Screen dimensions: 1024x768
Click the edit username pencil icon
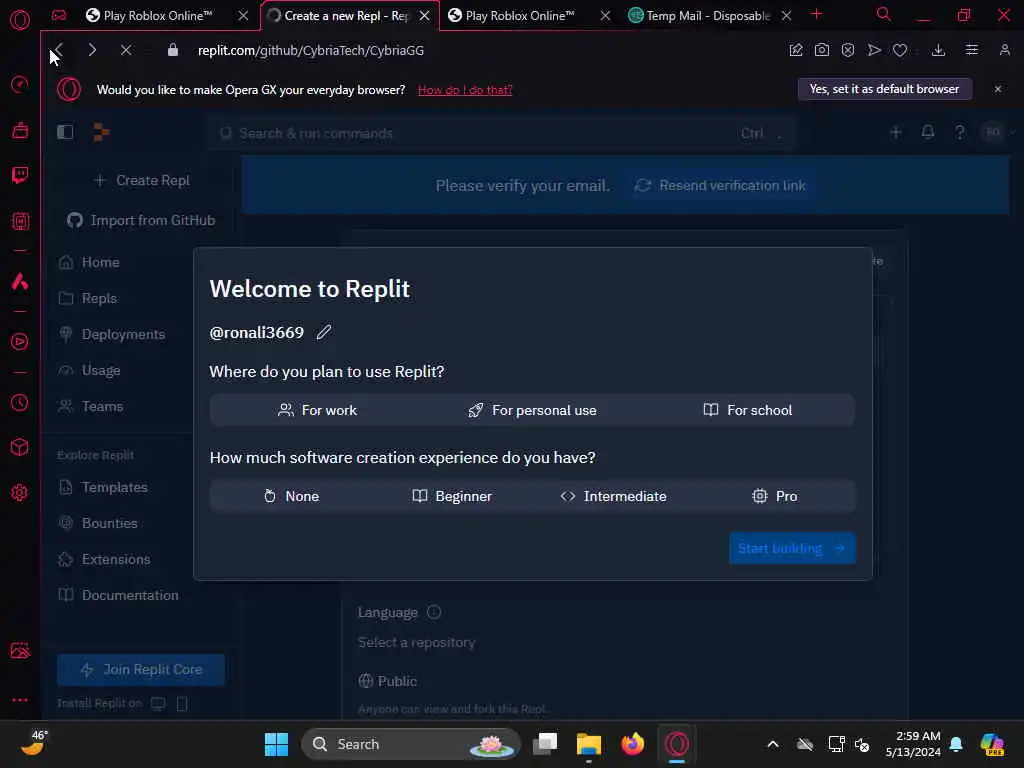[324, 332]
